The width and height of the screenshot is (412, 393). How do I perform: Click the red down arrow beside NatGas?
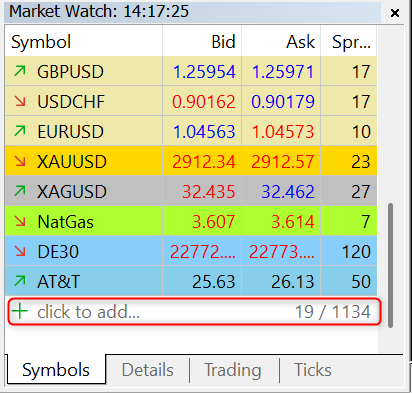20,221
